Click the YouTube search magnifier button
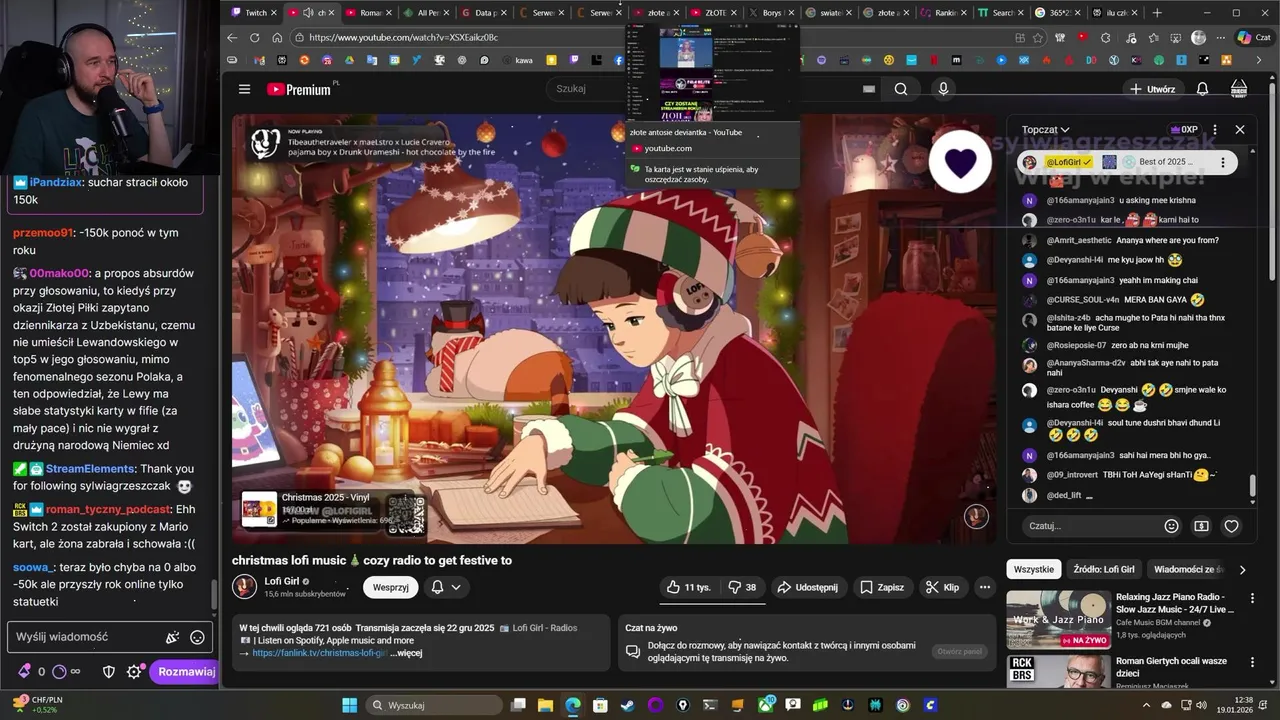Image resolution: width=1280 pixels, height=720 pixels. click(x=901, y=89)
